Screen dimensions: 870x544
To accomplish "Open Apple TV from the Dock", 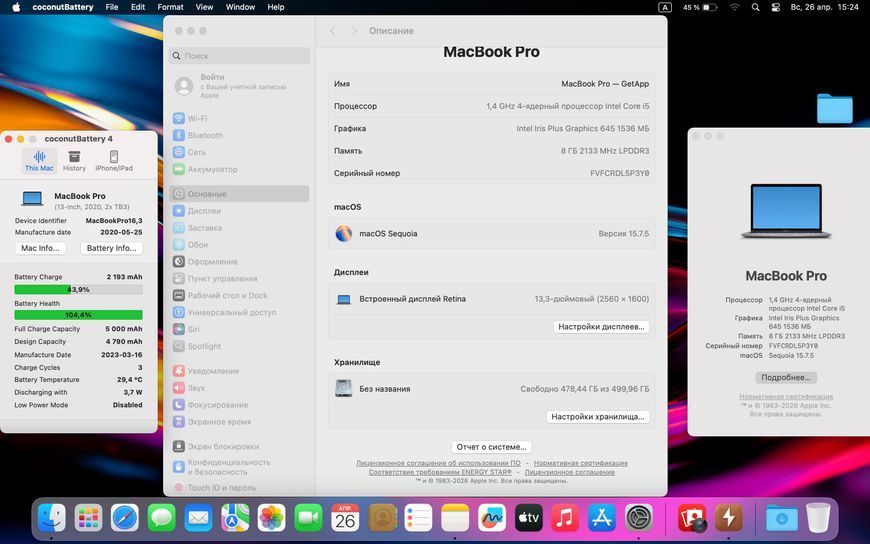I will coord(528,518).
